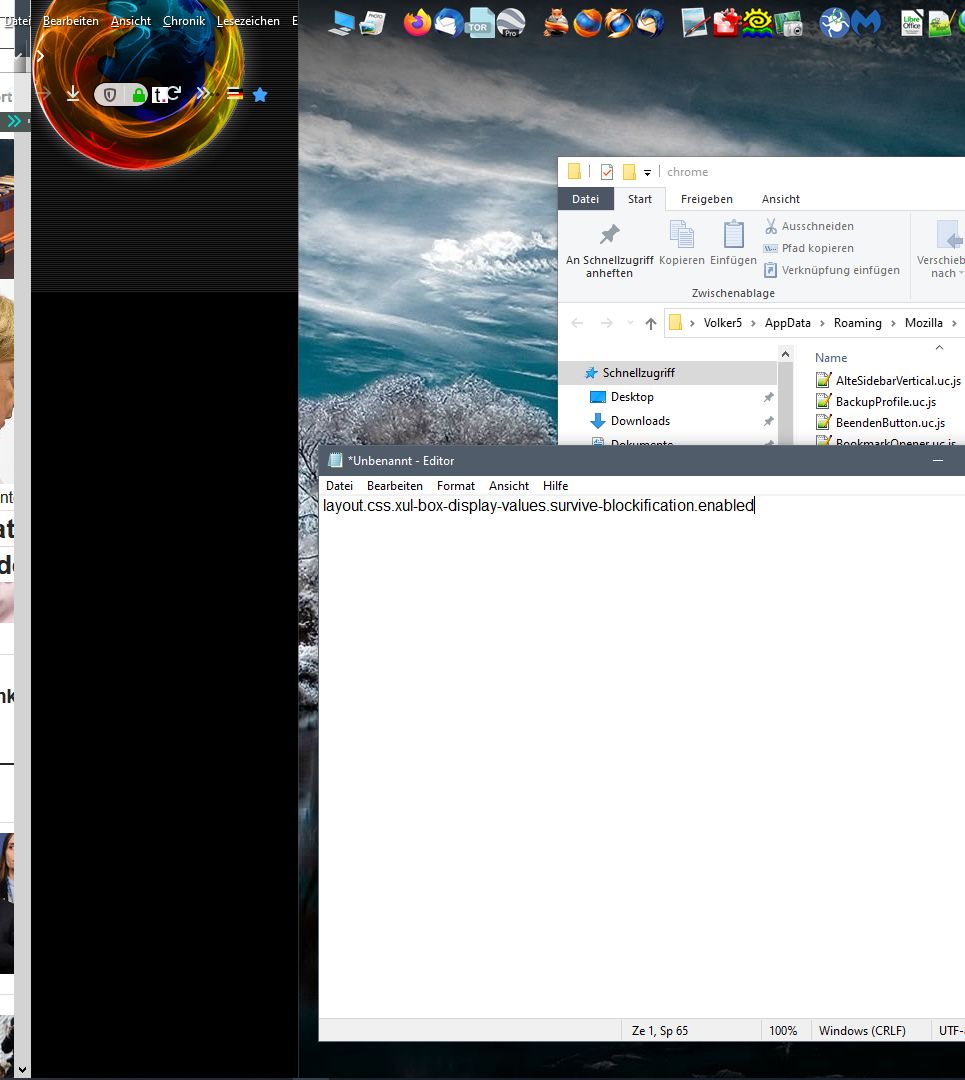Open the Format menu in Editor
965x1080 pixels.
pyautogui.click(x=455, y=486)
